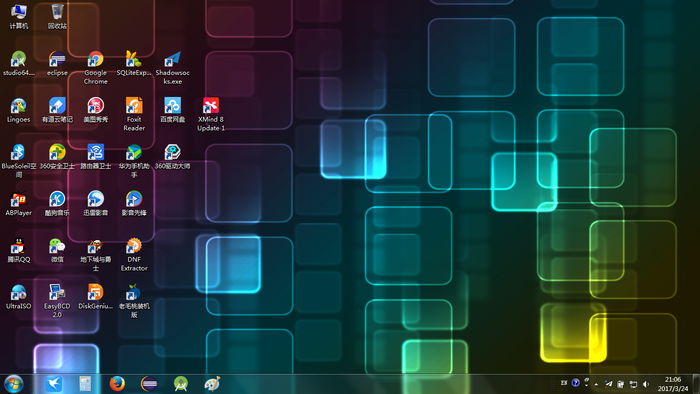Open the Windows Start menu
This screenshot has width=700, height=394.
click(14, 384)
